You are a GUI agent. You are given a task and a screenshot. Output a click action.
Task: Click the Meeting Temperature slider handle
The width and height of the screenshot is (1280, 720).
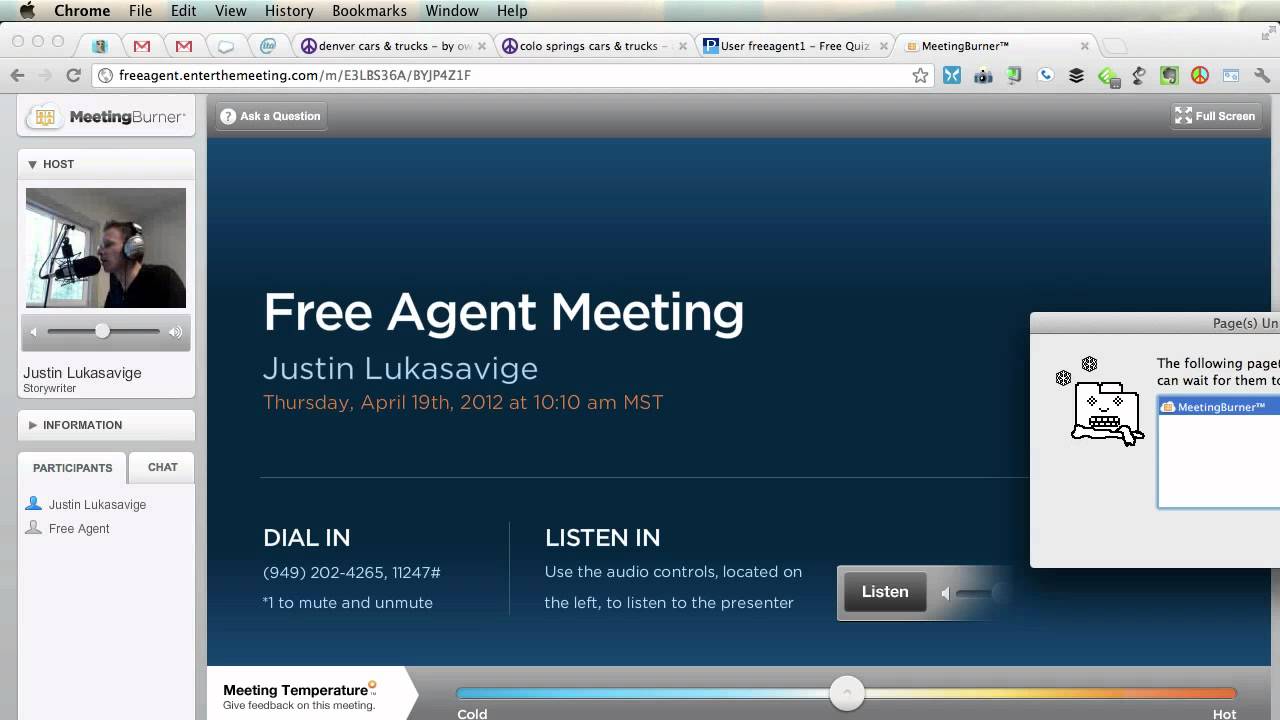point(847,693)
